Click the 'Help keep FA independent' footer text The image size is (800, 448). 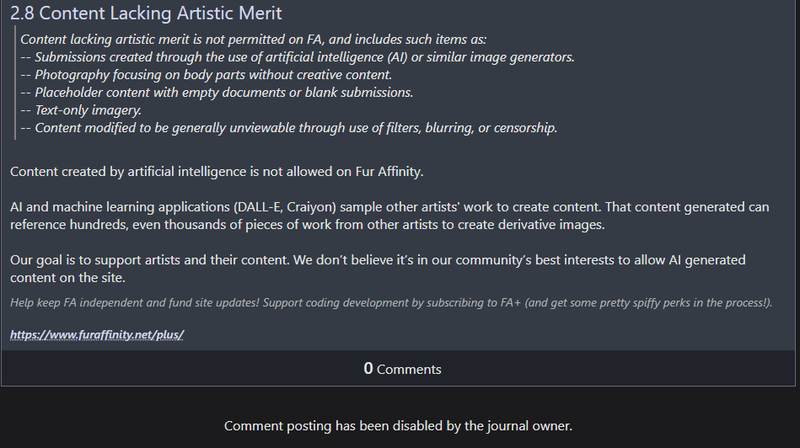(391, 303)
